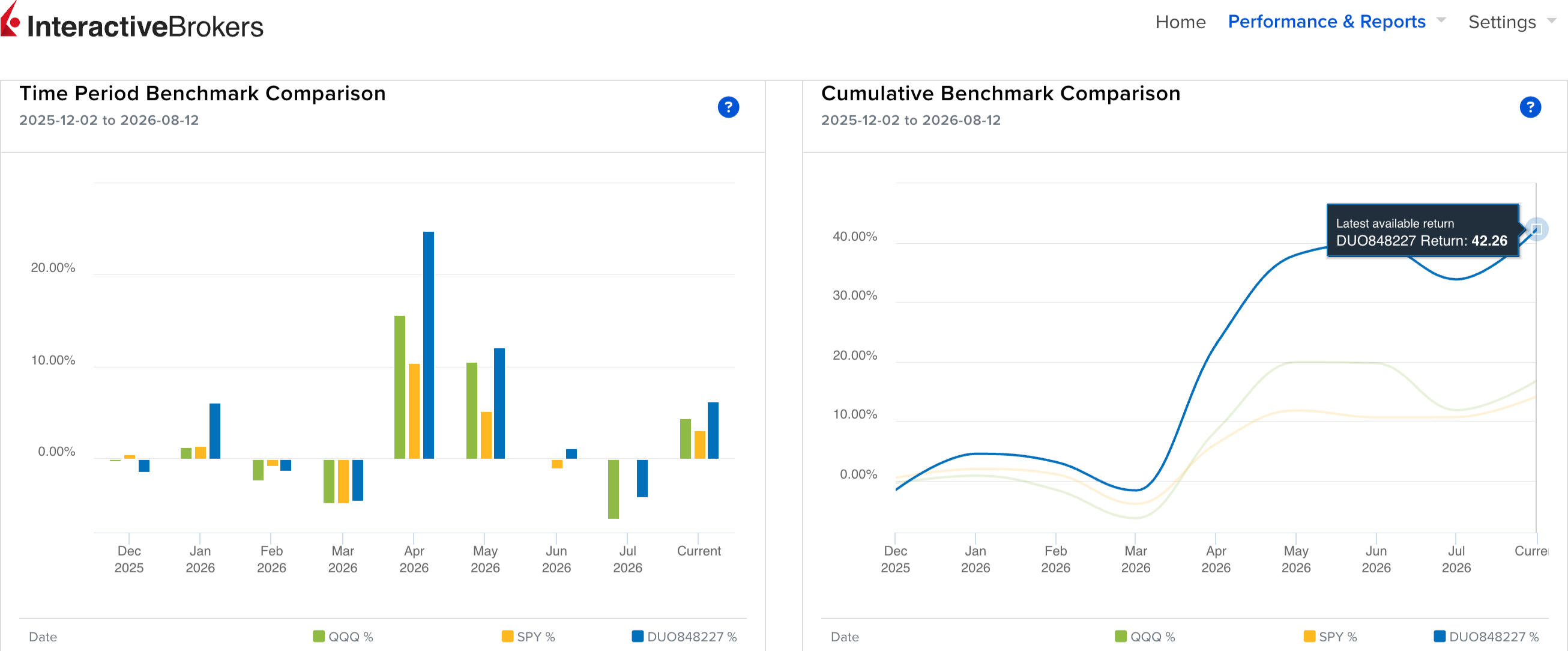This screenshot has height=651, width=1568.
Task: Open help for Cumulative Benchmark Comparison
Action: pos(1530,107)
